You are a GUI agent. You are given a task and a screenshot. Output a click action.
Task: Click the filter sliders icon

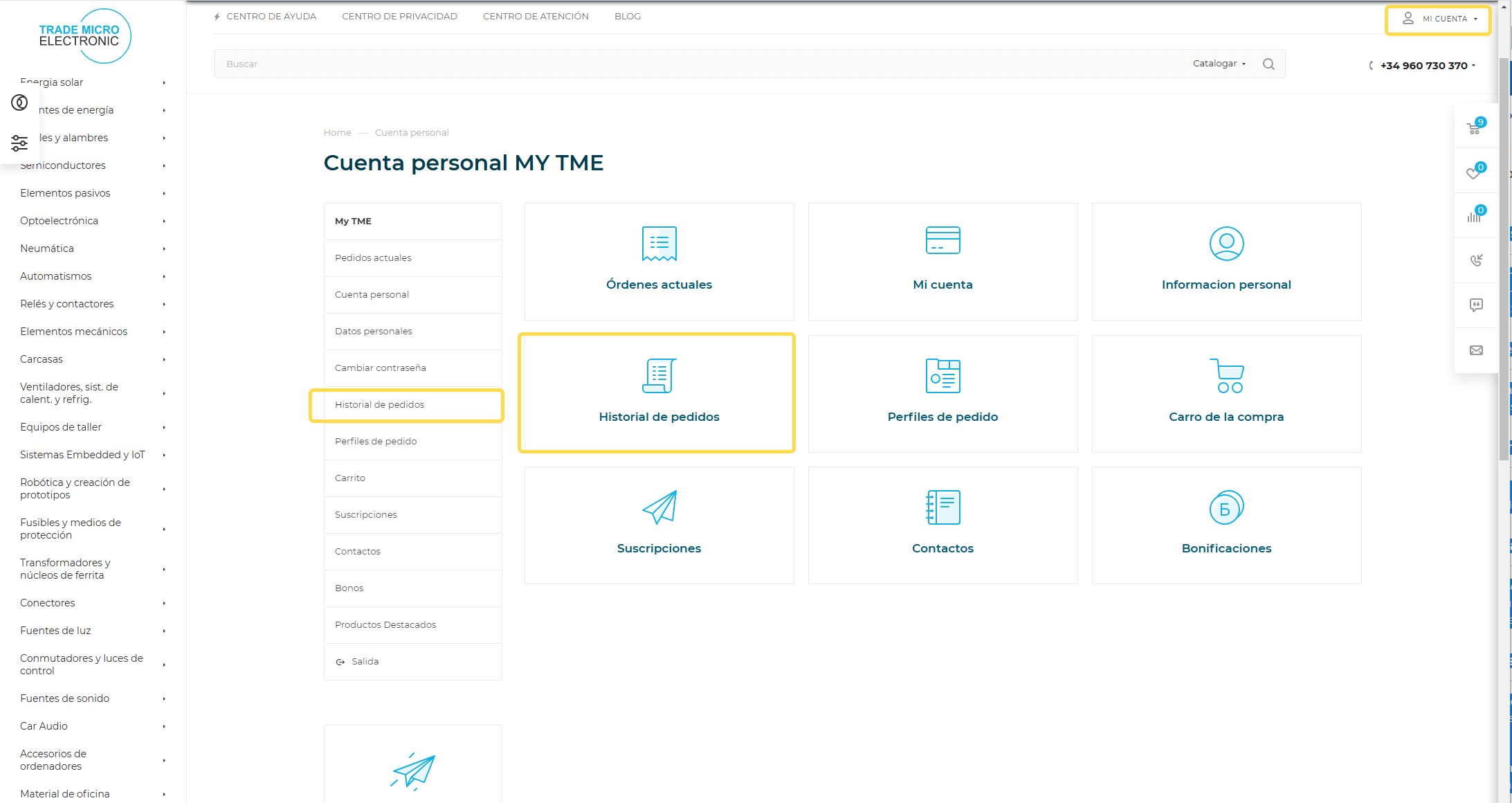coord(19,143)
